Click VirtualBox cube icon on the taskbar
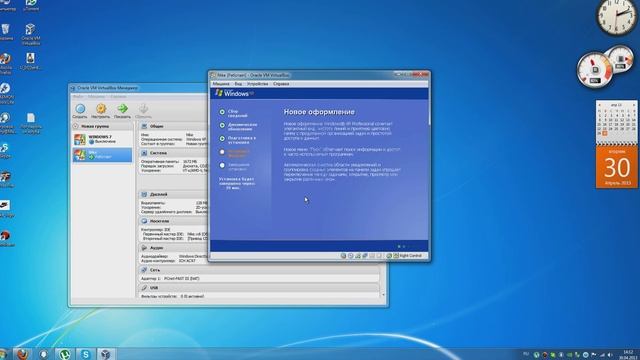Screen dimensions: 640x360 pyautogui.click(x=106, y=354)
